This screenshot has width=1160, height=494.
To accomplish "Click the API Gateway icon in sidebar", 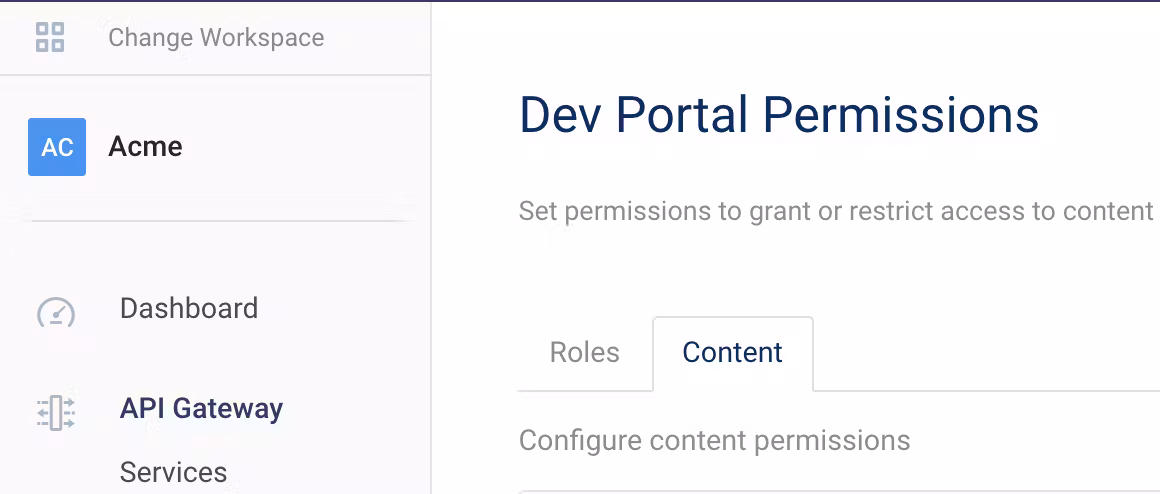I will (x=56, y=412).
